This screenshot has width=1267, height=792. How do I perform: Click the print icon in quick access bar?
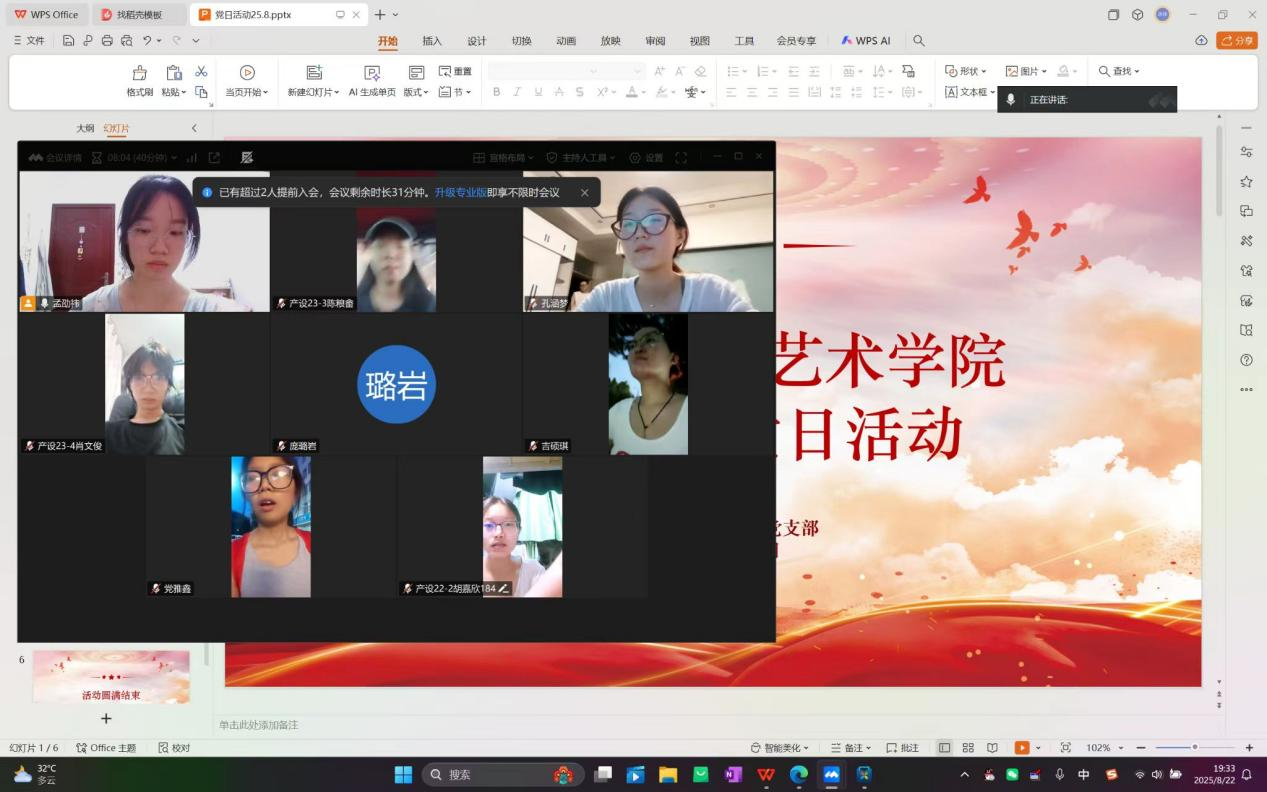click(x=107, y=41)
